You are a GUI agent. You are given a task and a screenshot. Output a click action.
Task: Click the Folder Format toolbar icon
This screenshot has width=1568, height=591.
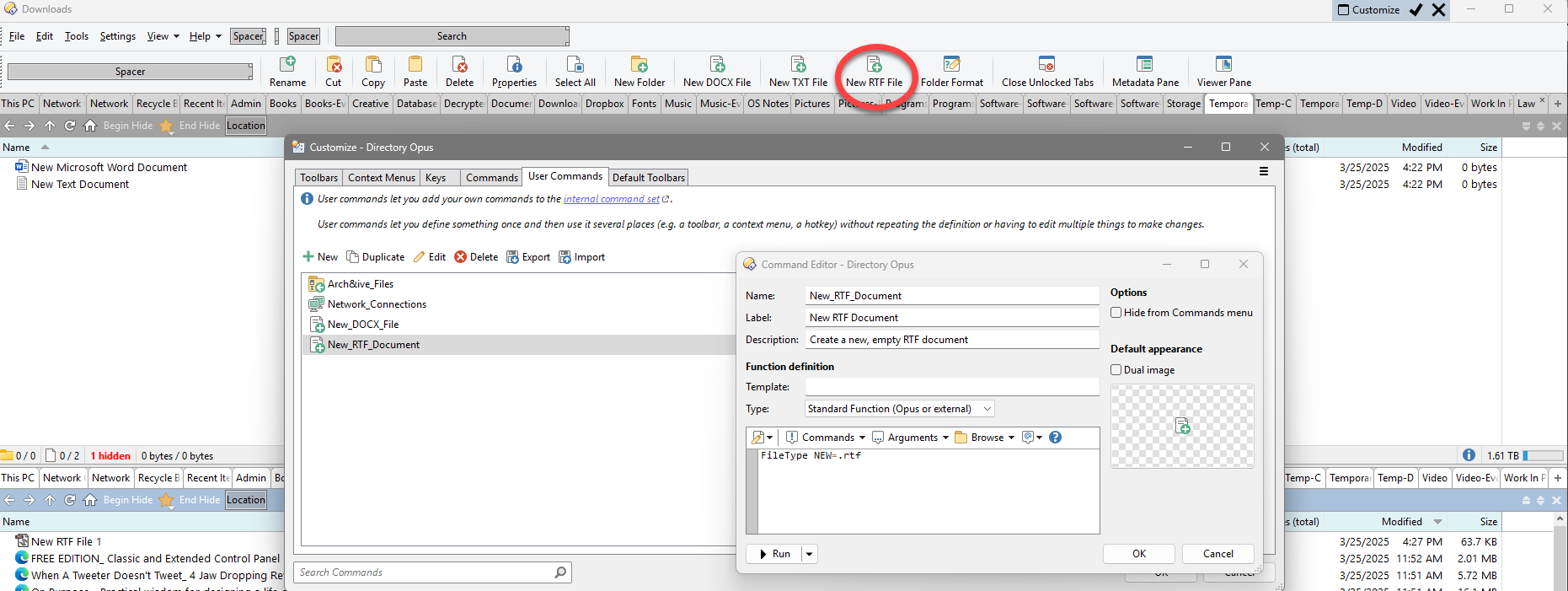tap(951, 66)
